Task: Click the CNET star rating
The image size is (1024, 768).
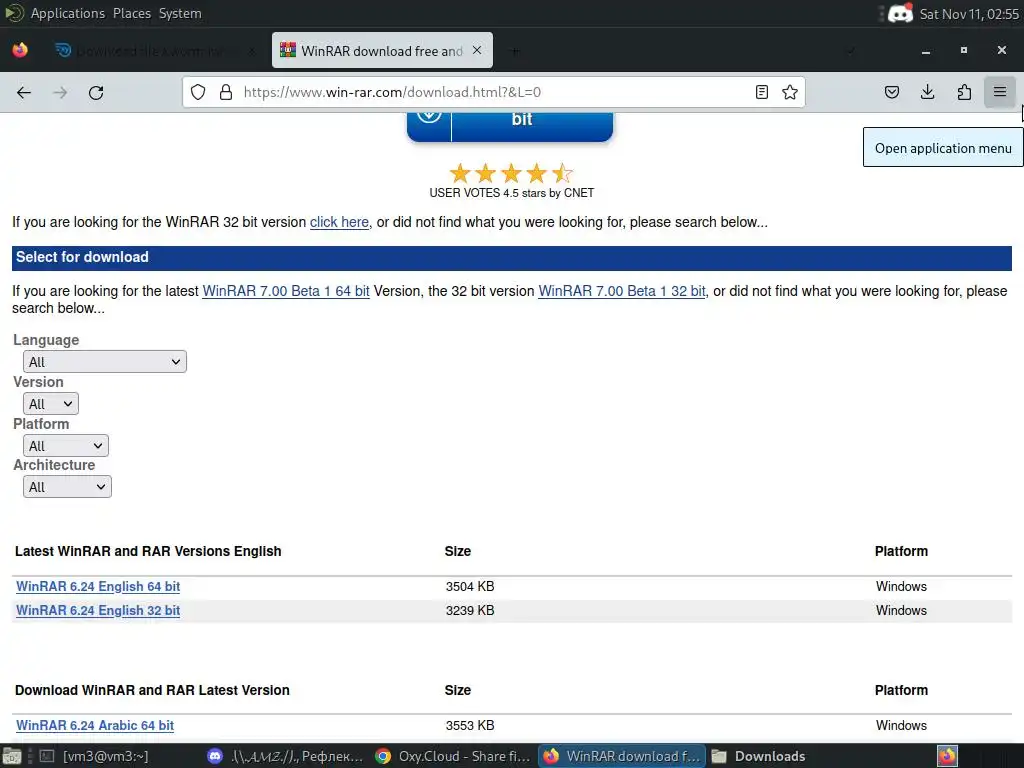Action: click(x=511, y=173)
